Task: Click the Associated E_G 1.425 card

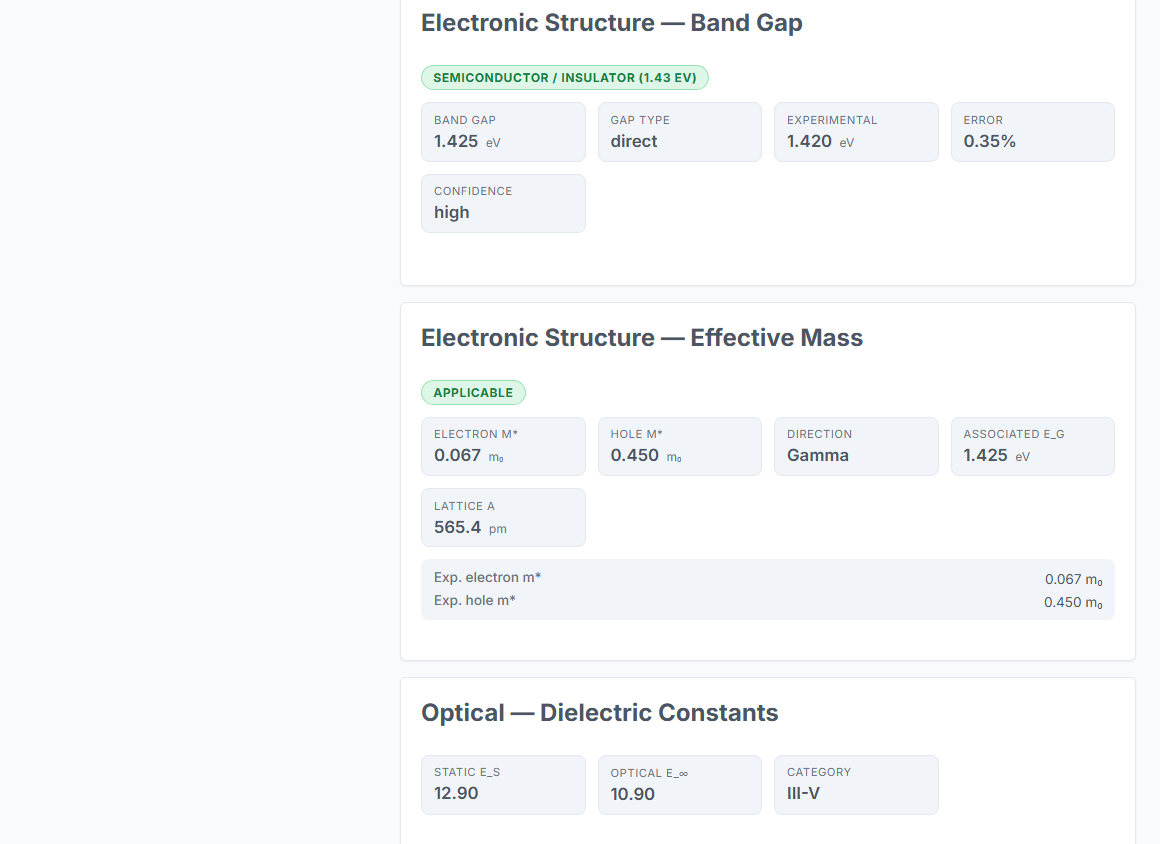Action: pyautogui.click(x=1033, y=447)
